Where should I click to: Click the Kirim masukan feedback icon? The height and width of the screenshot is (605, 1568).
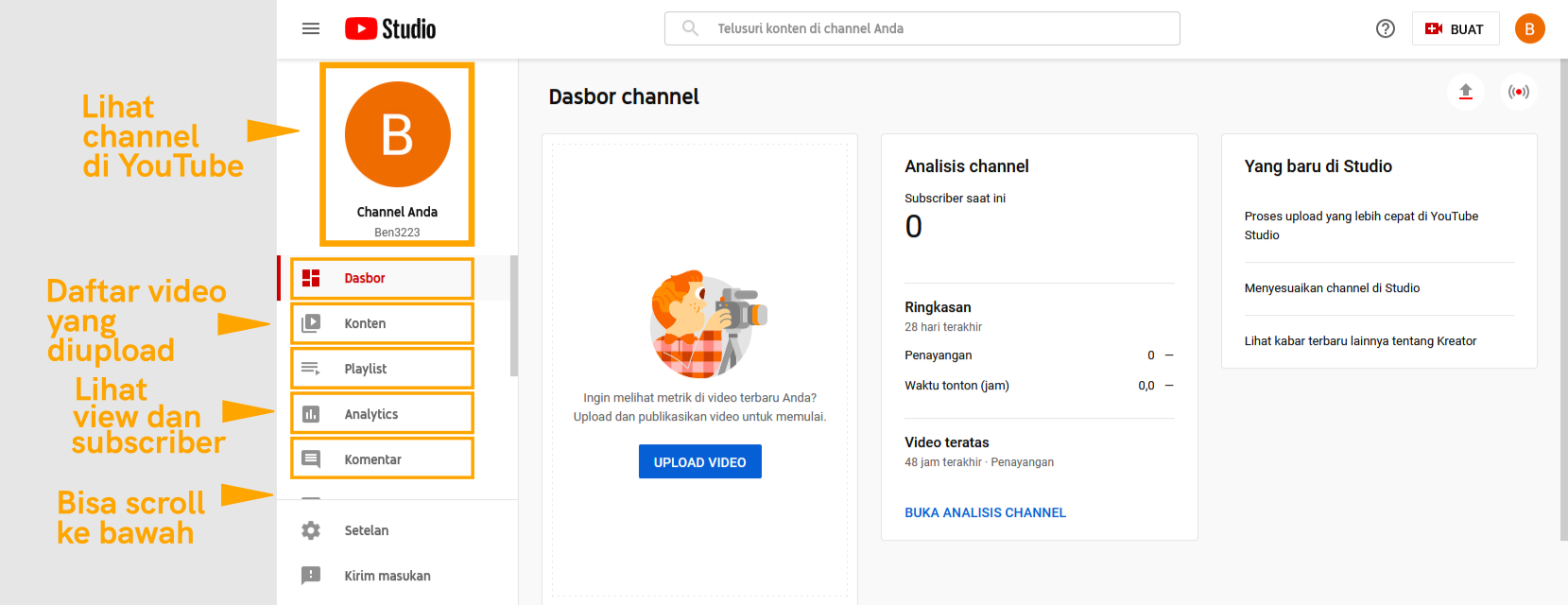point(311,576)
